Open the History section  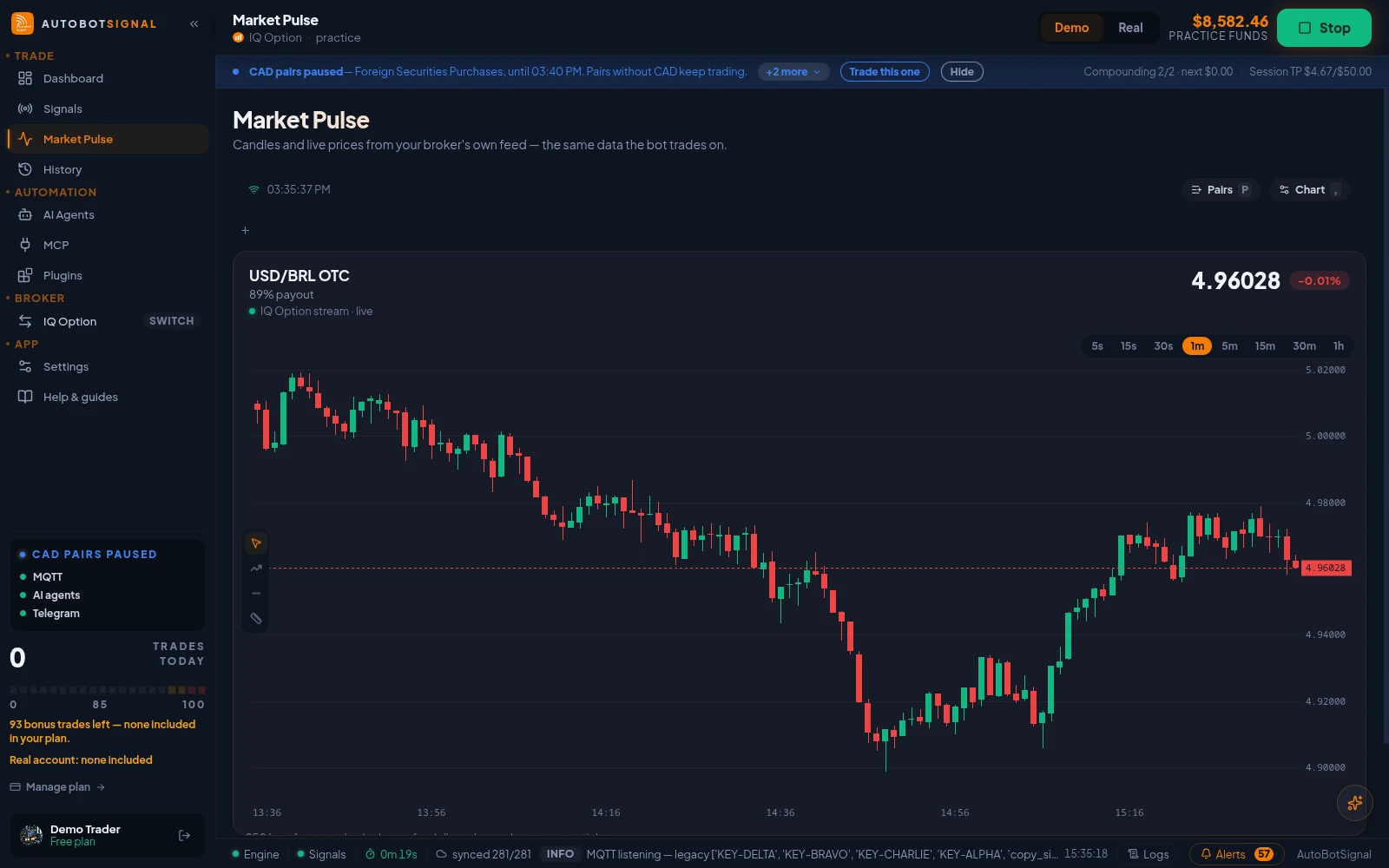108,169
